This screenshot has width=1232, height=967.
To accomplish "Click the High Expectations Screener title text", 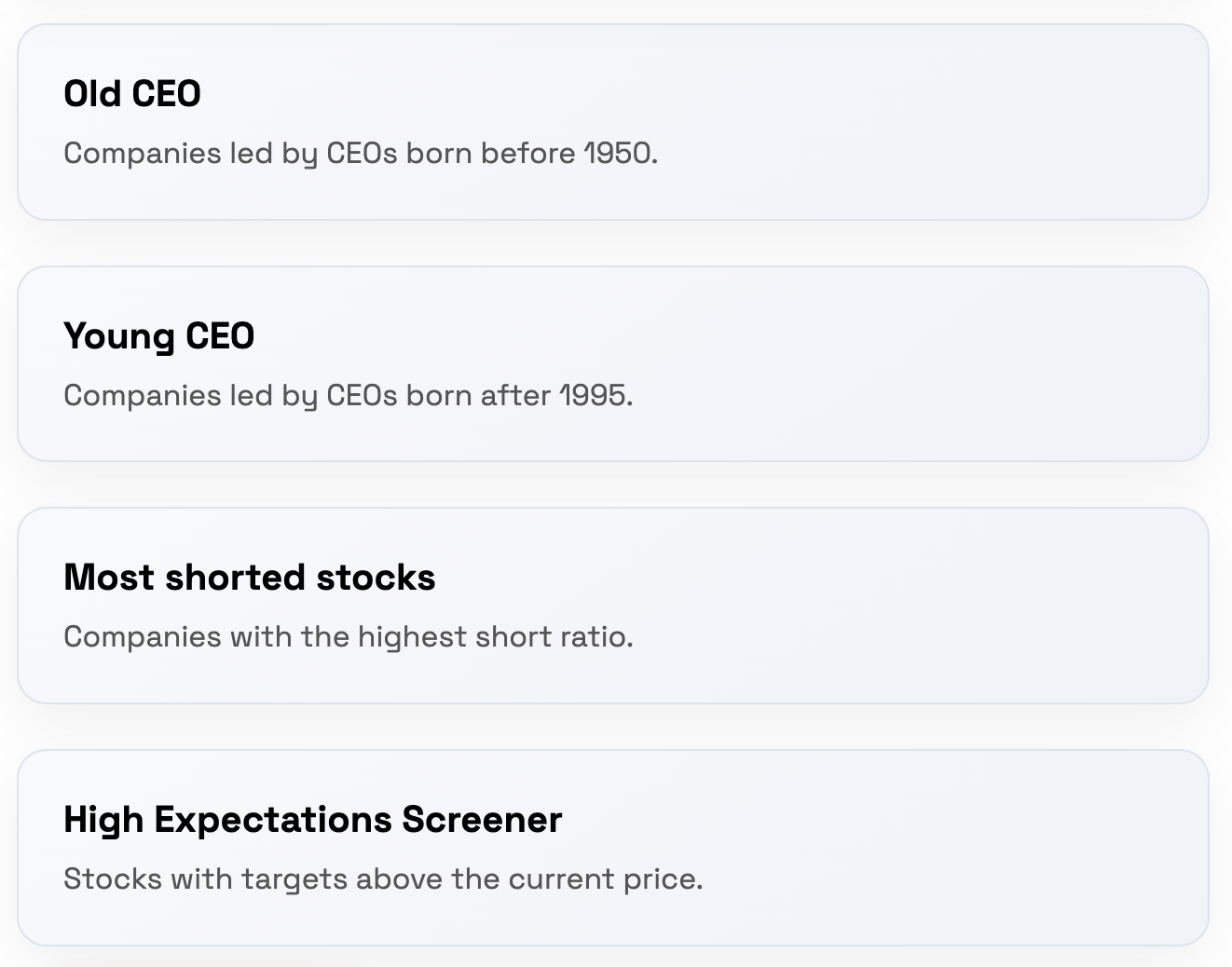I will (x=312, y=819).
